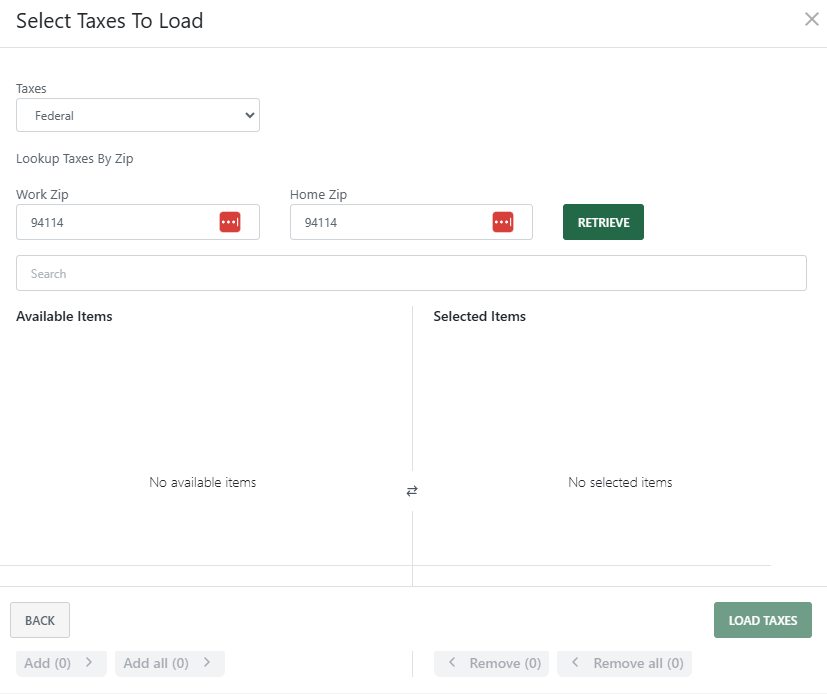
Task: Click the Taxes label above the dropdown
Action: 31,88
